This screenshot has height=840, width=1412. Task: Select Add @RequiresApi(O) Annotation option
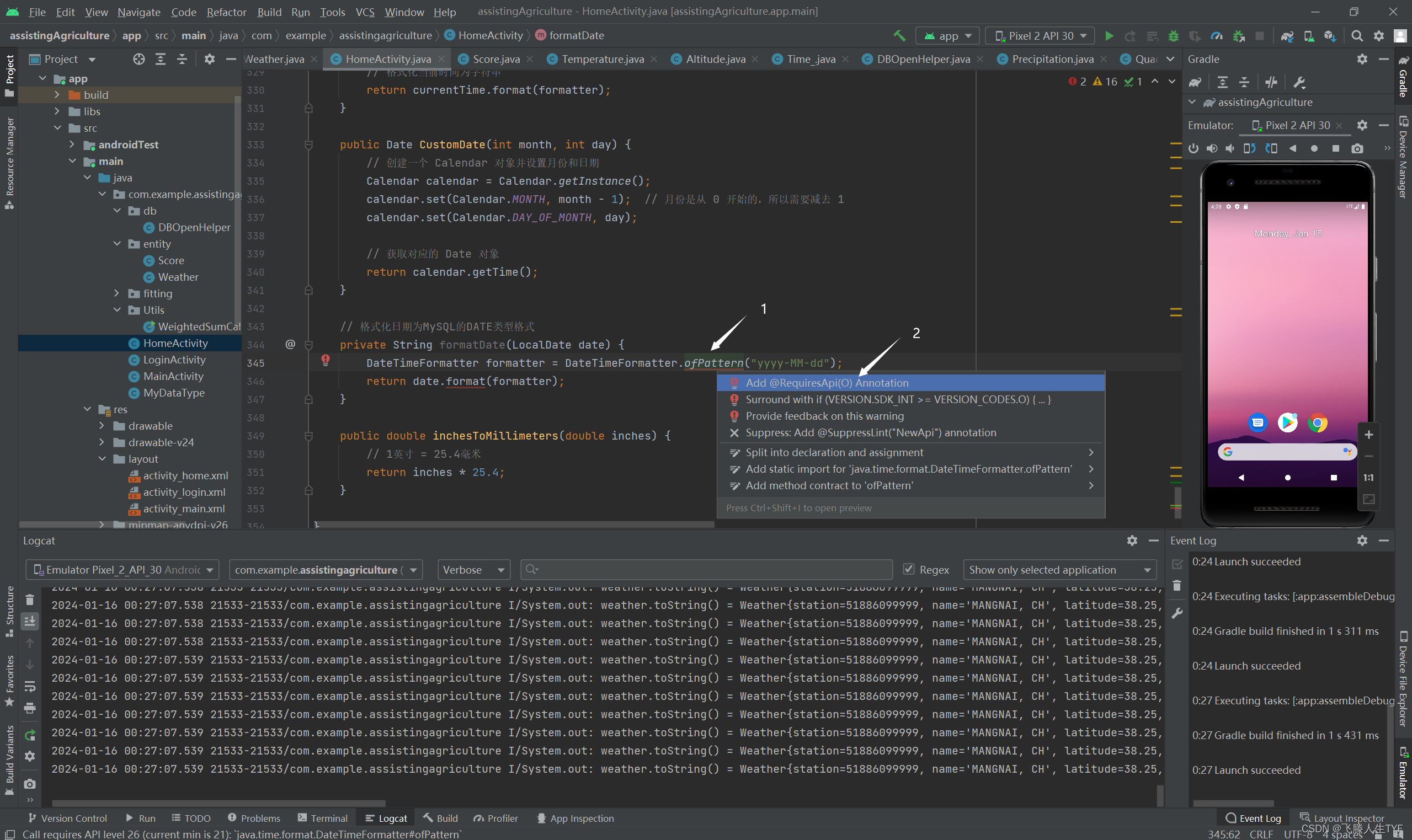click(827, 383)
